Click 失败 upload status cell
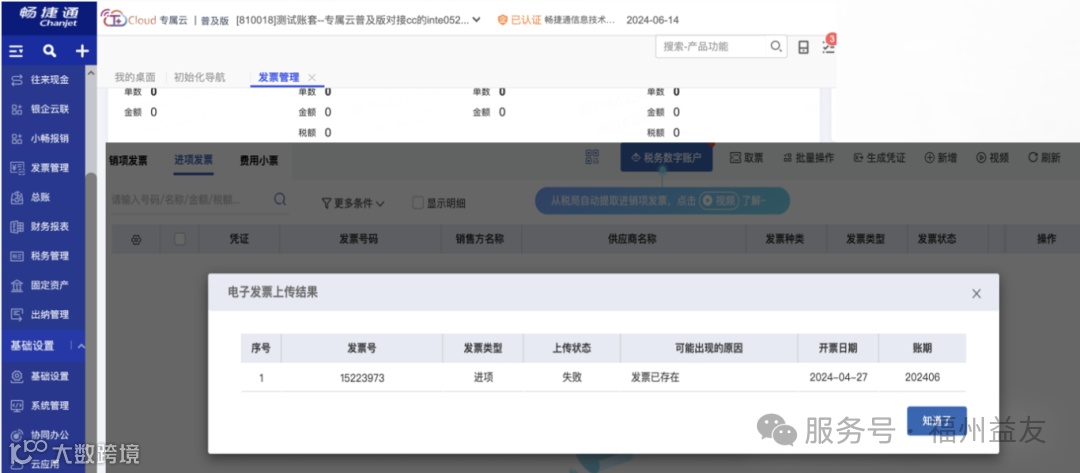 click(572, 377)
